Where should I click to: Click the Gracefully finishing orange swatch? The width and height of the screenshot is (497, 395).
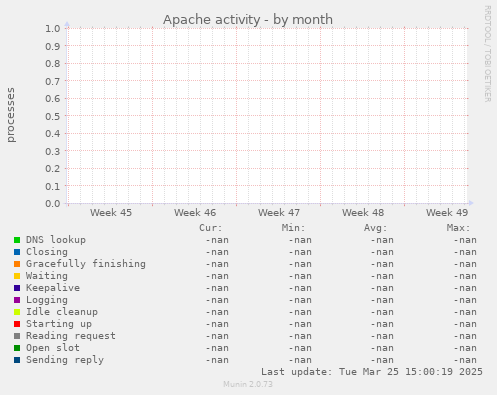(17, 264)
